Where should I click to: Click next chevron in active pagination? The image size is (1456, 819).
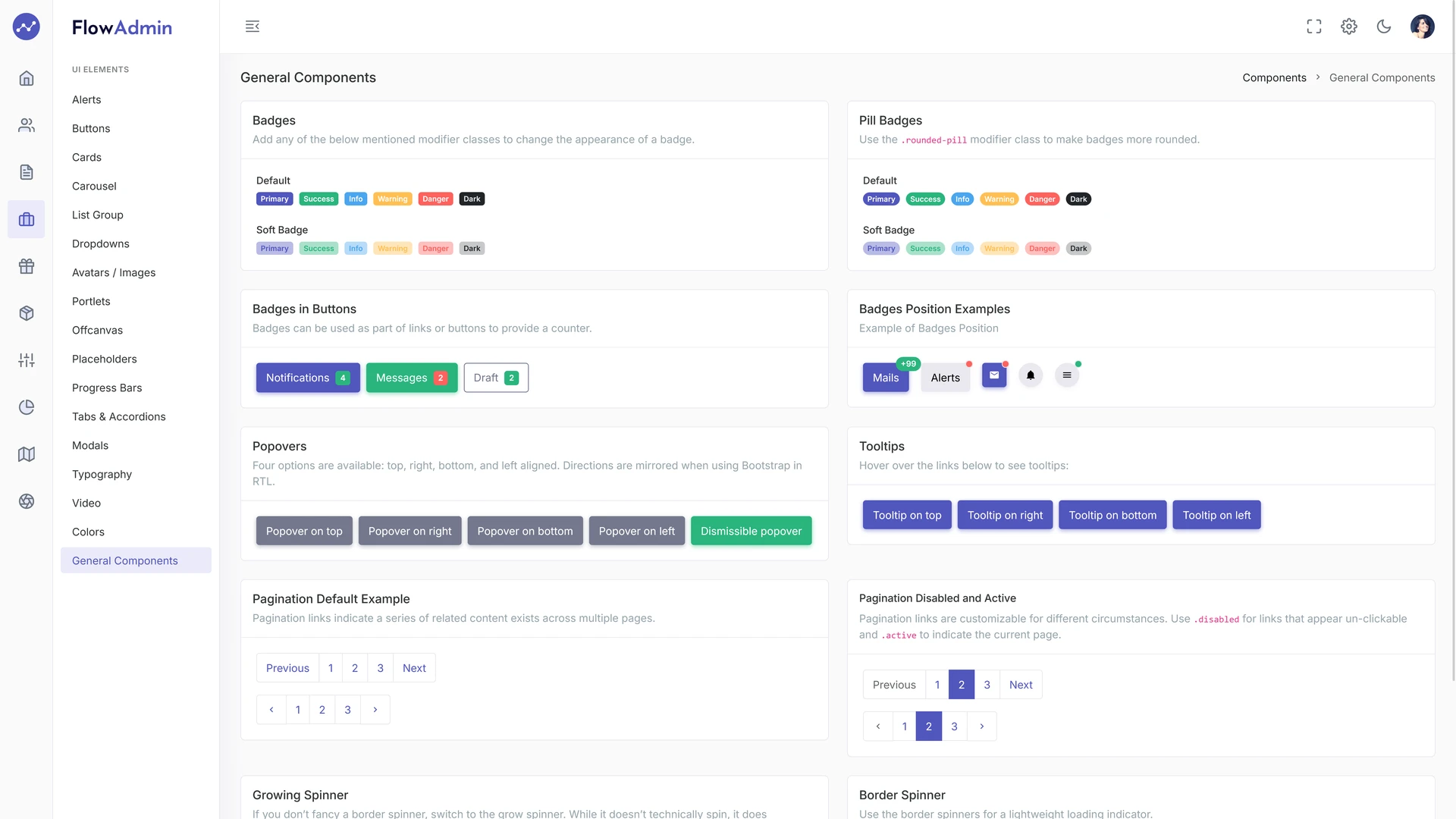pyautogui.click(x=982, y=726)
